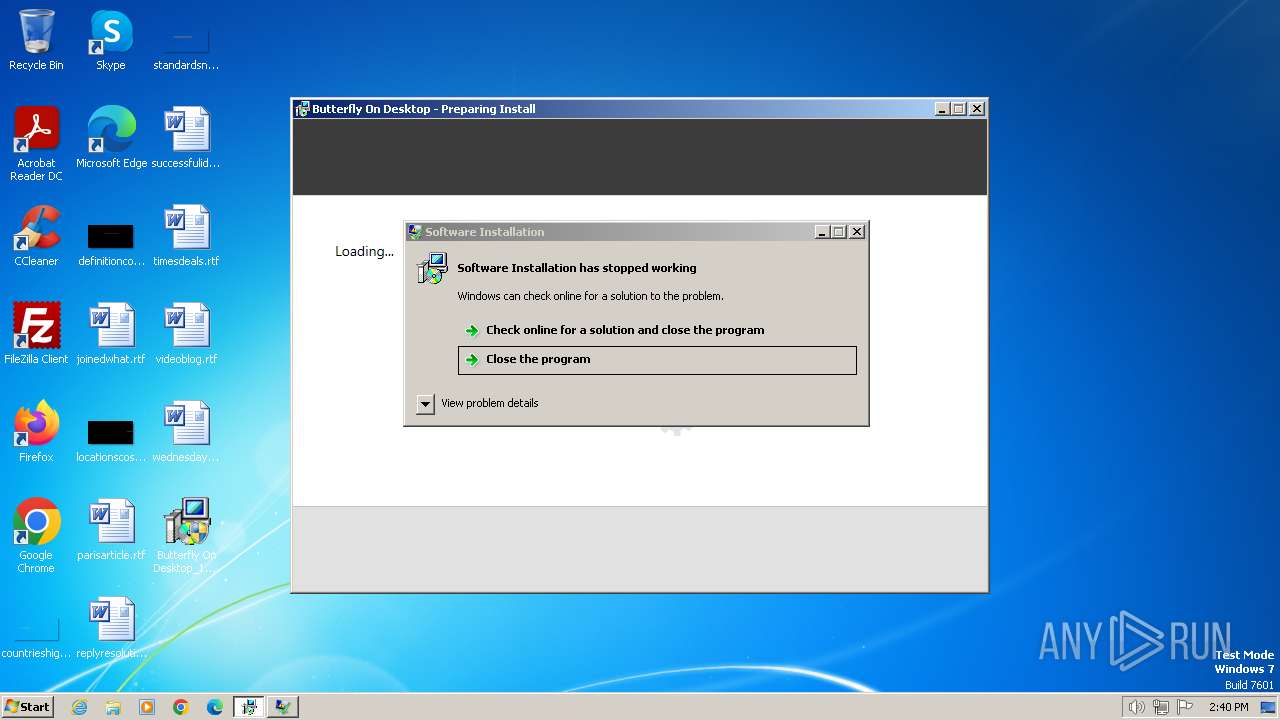This screenshot has width=1280, height=720.
Task: Select FileZilla Client desktop shortcut
Action: coord(36,334)
